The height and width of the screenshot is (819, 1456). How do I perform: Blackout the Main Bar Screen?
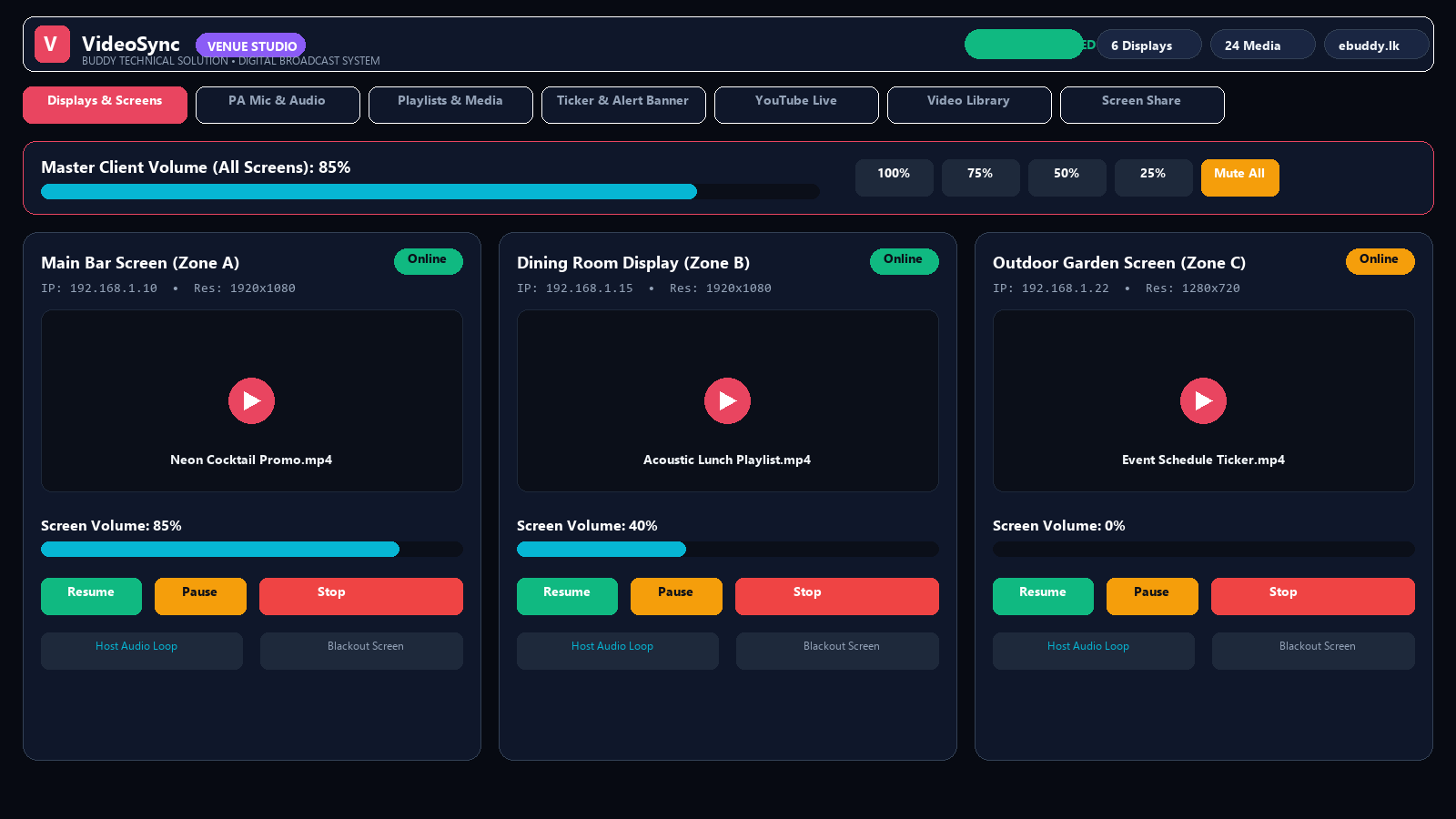(x=361, y=651)
